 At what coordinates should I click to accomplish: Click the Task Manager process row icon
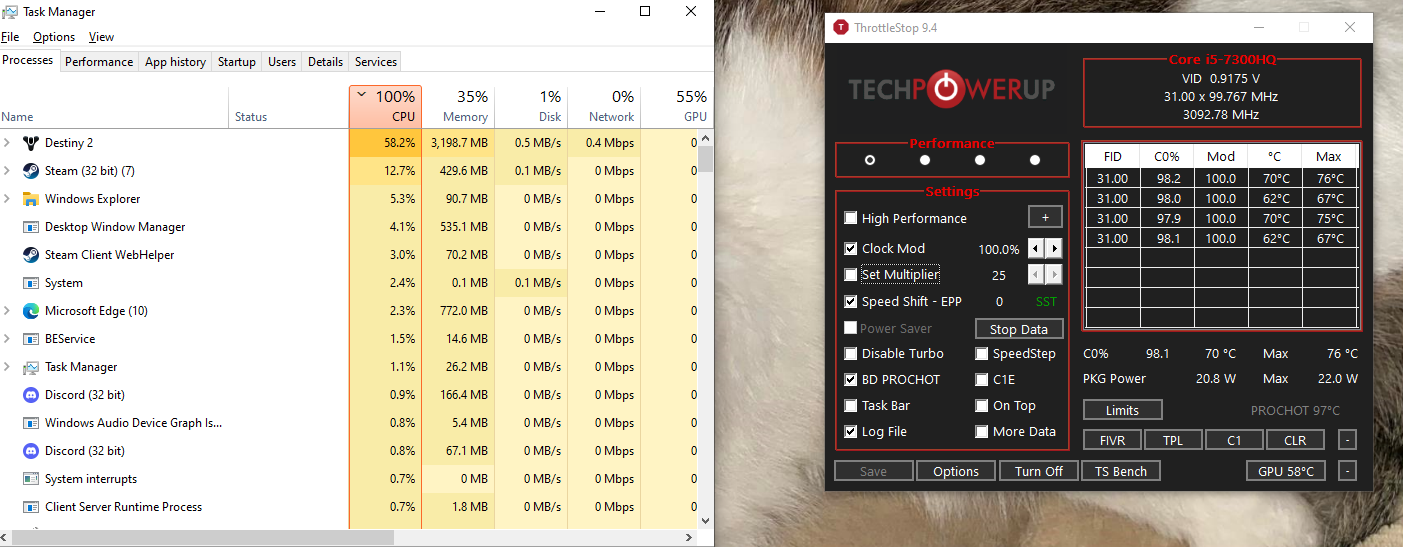tap(30, 367)
